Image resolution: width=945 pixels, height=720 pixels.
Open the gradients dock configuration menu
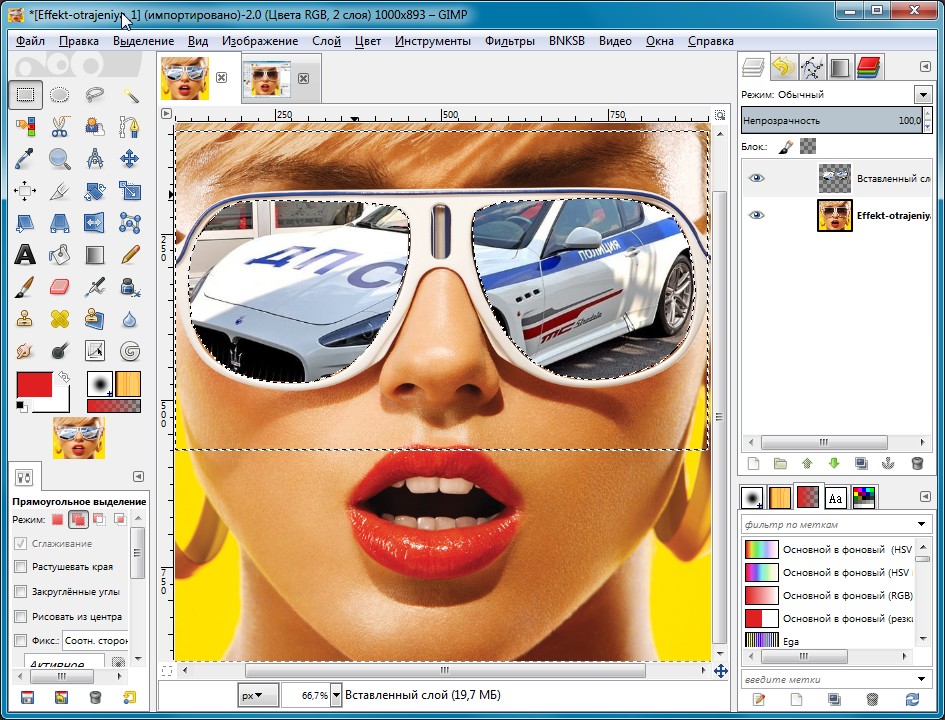point(925,496)
